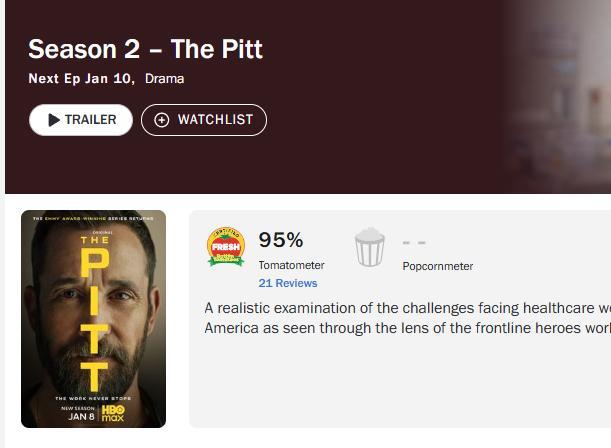Click the empty Popcornmeter score dashes
611x448 pixels.
pos(414,242)
